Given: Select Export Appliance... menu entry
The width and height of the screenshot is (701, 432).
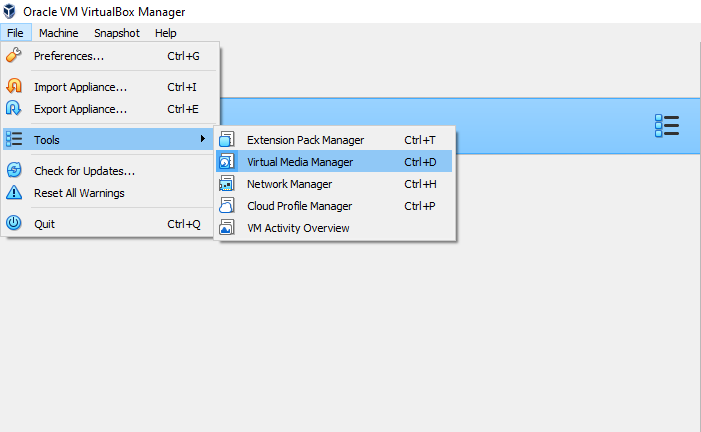Looking at the screenshot, I should point(110,109).
